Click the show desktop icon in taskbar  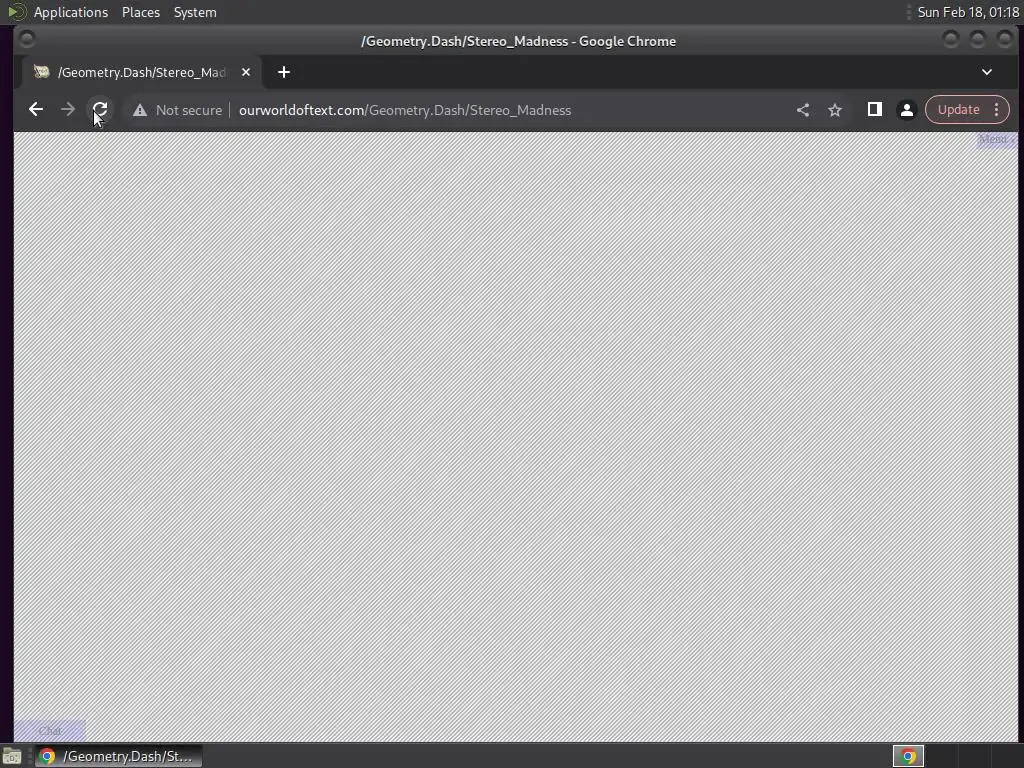point(12,756)
